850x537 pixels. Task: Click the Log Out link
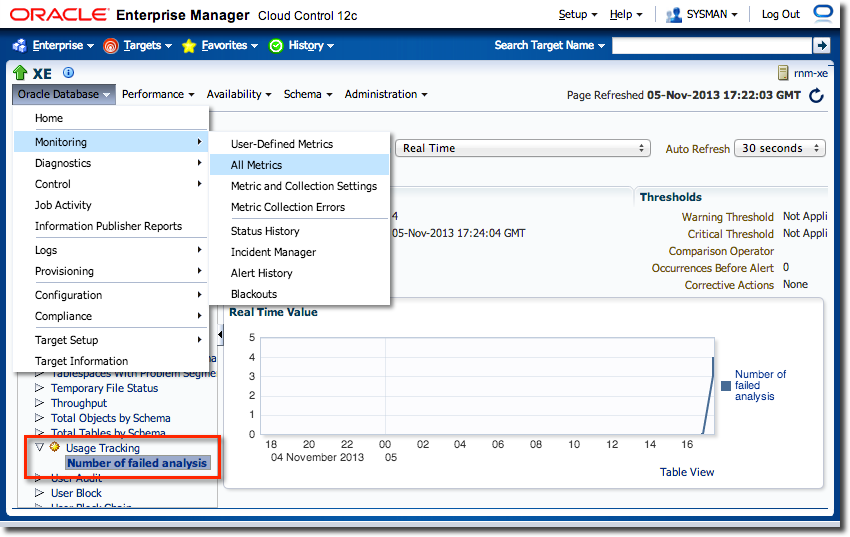780,14
